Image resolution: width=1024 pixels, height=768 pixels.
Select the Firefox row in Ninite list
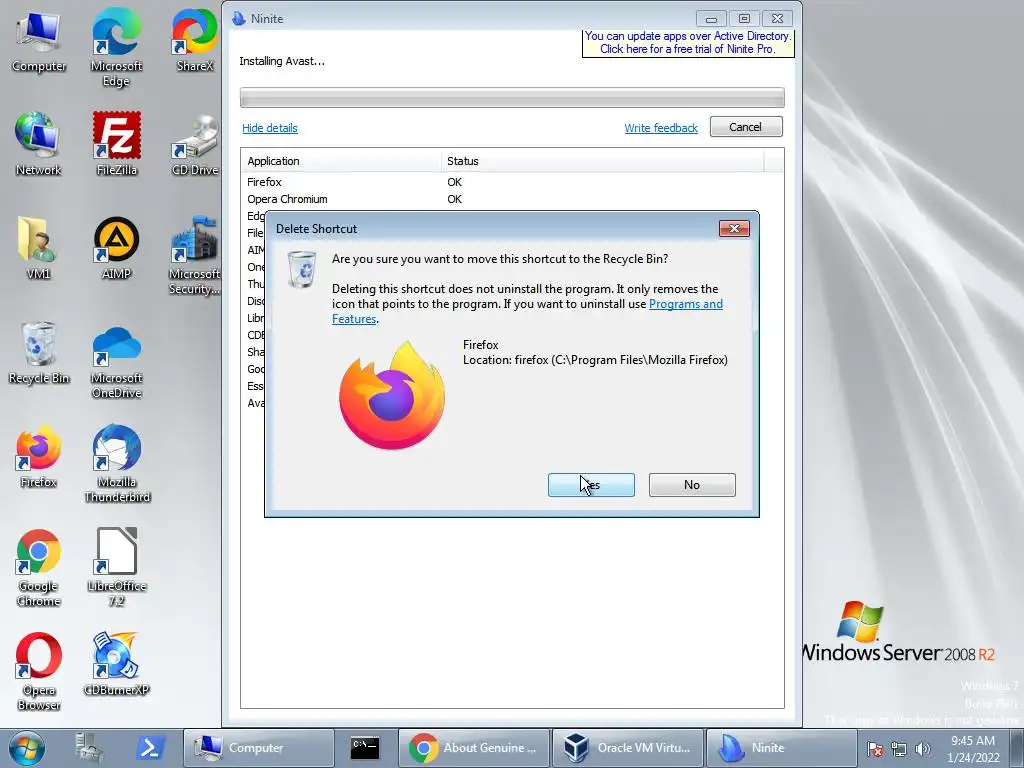[512, 182]
